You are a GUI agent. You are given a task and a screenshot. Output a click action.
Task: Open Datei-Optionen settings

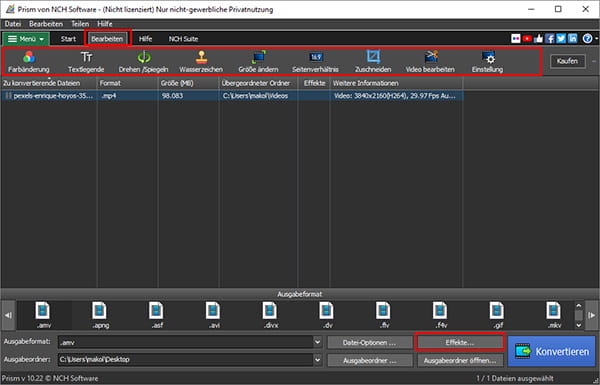[370, 343]
